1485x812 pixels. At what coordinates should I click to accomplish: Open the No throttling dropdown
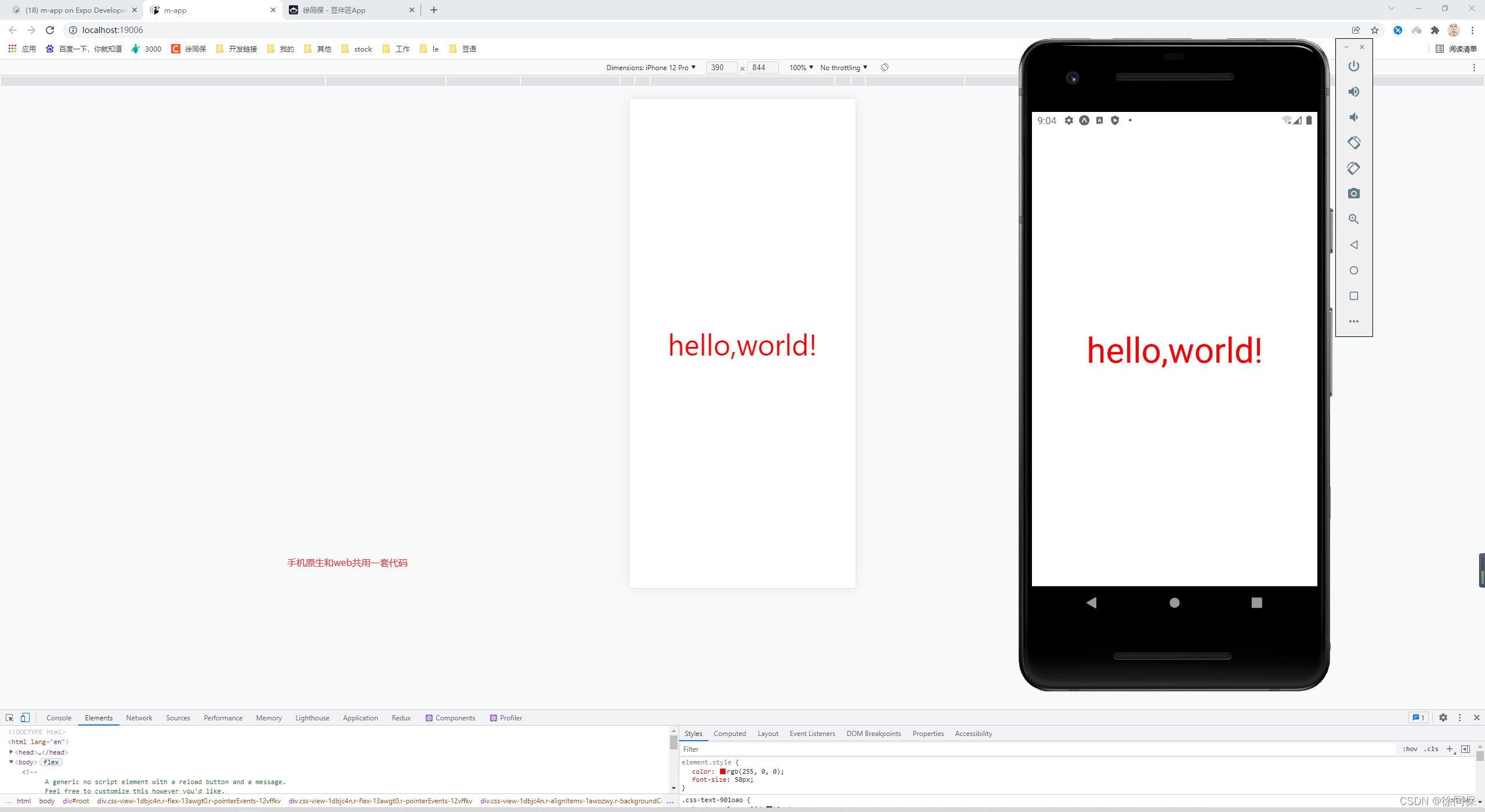click(x=842, y=67)
